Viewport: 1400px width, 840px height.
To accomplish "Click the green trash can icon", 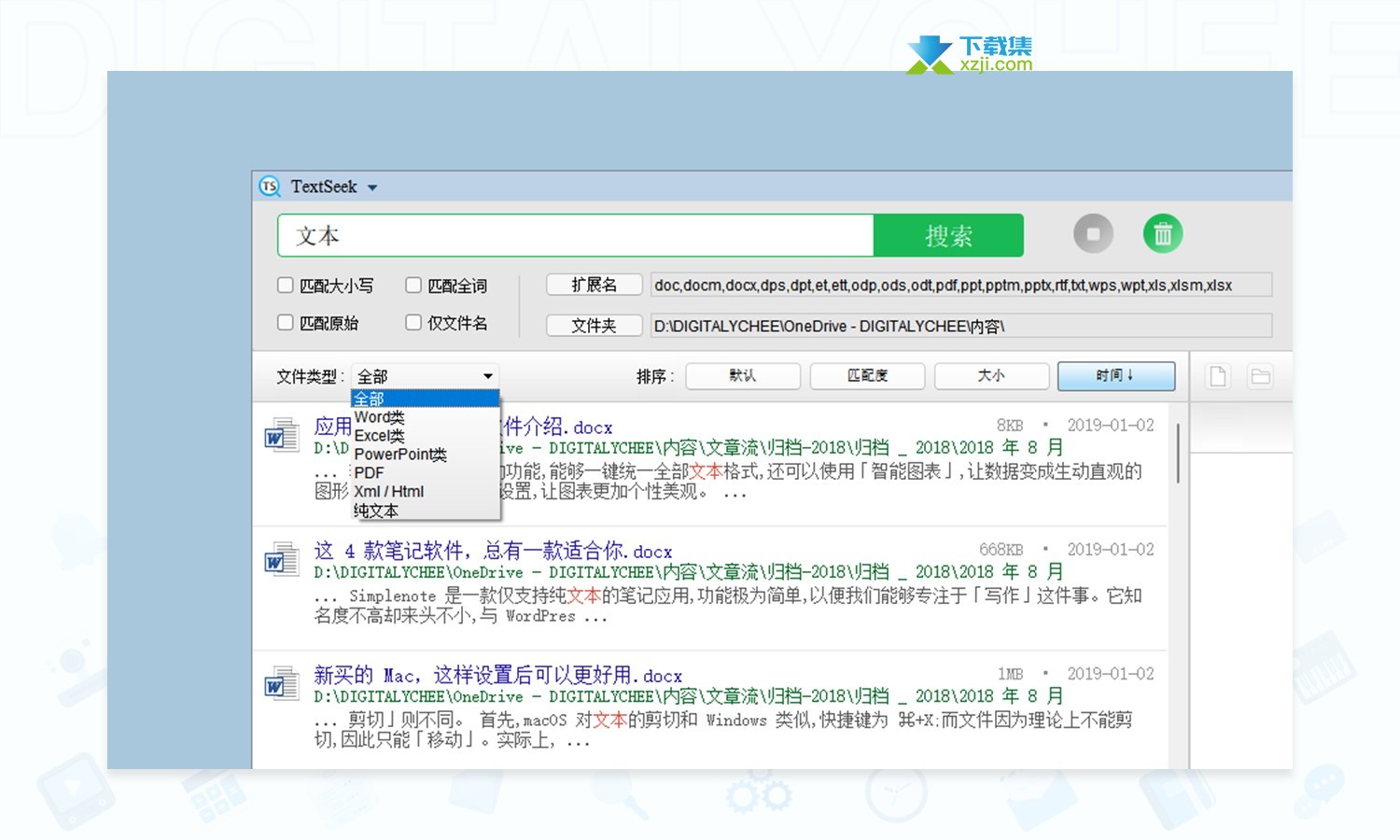I will tap(1163, 233).
